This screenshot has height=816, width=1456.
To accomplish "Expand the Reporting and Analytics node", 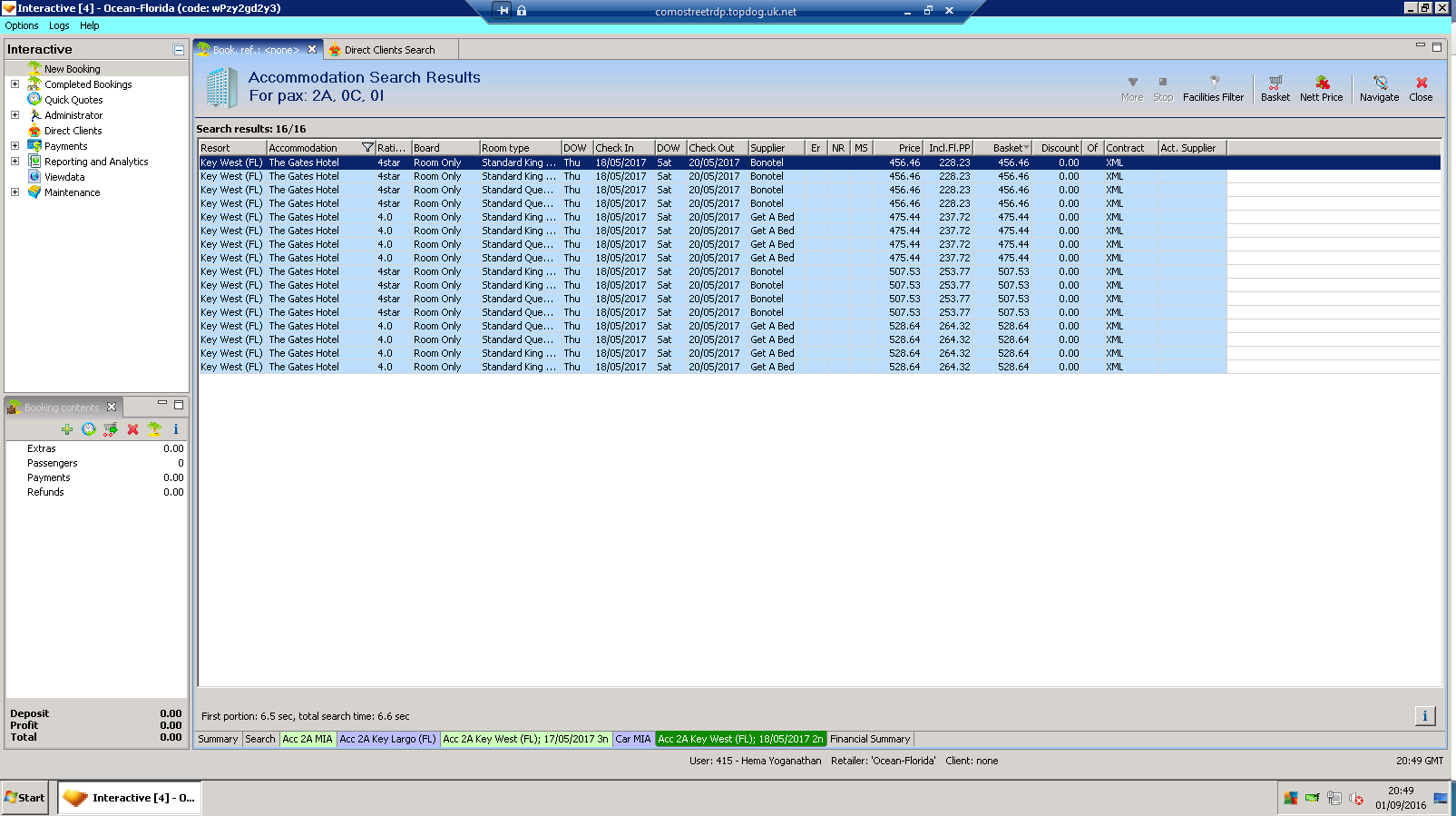I will 15,162.
